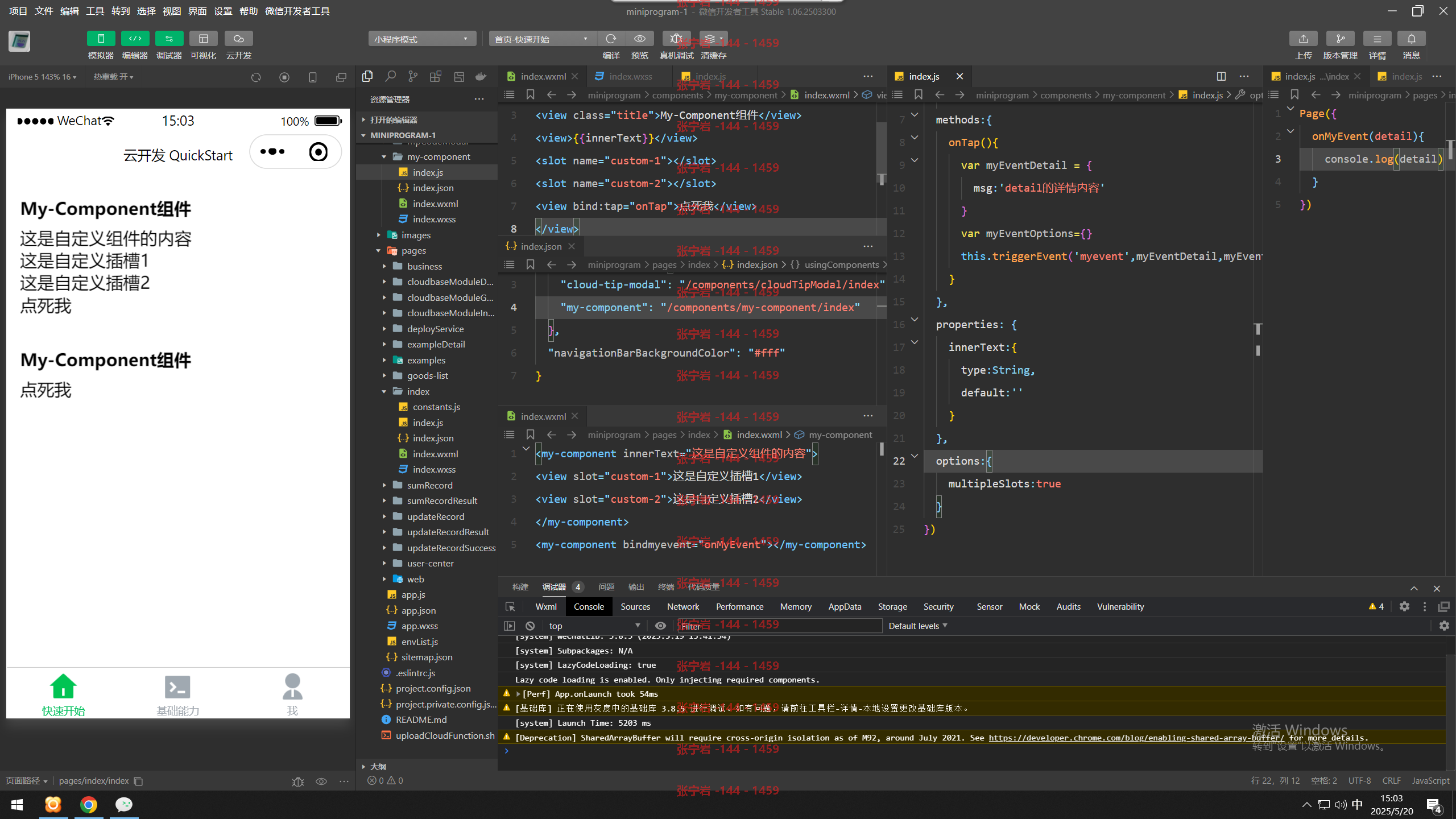Open the Docker whale icon in sidebar
Screen dimensions: 1456x819
(481, 76)
